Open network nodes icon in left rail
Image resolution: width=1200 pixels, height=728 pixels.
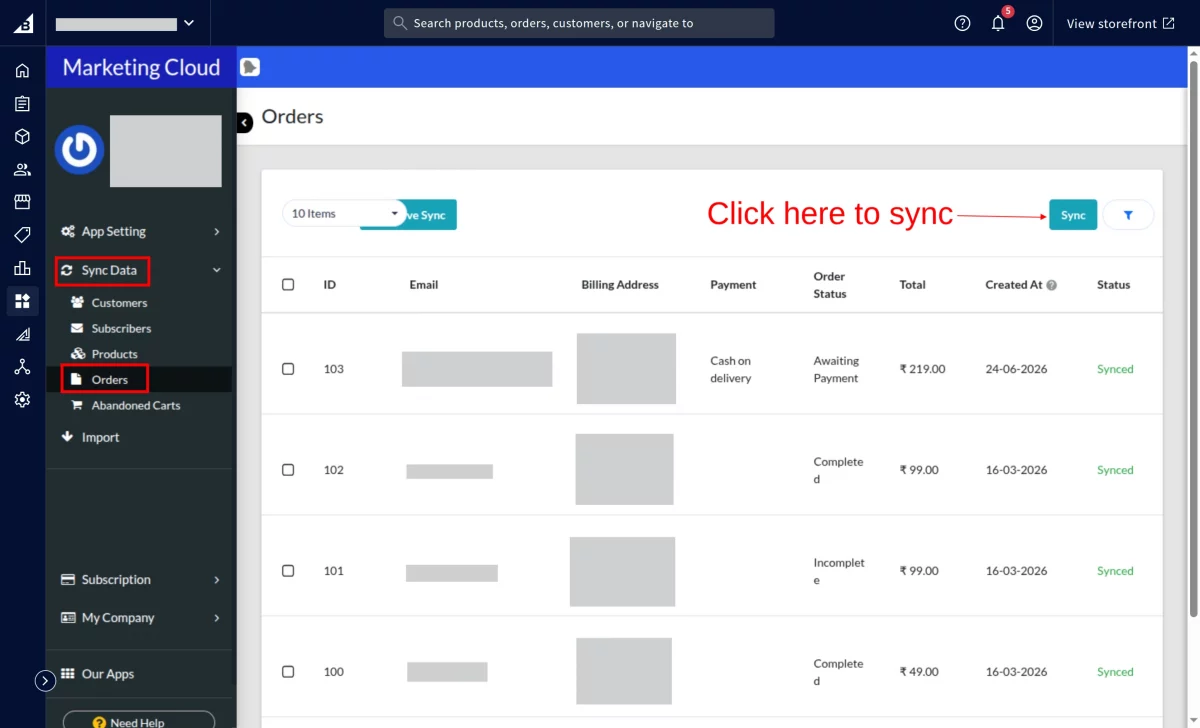[x=22, y=367]
